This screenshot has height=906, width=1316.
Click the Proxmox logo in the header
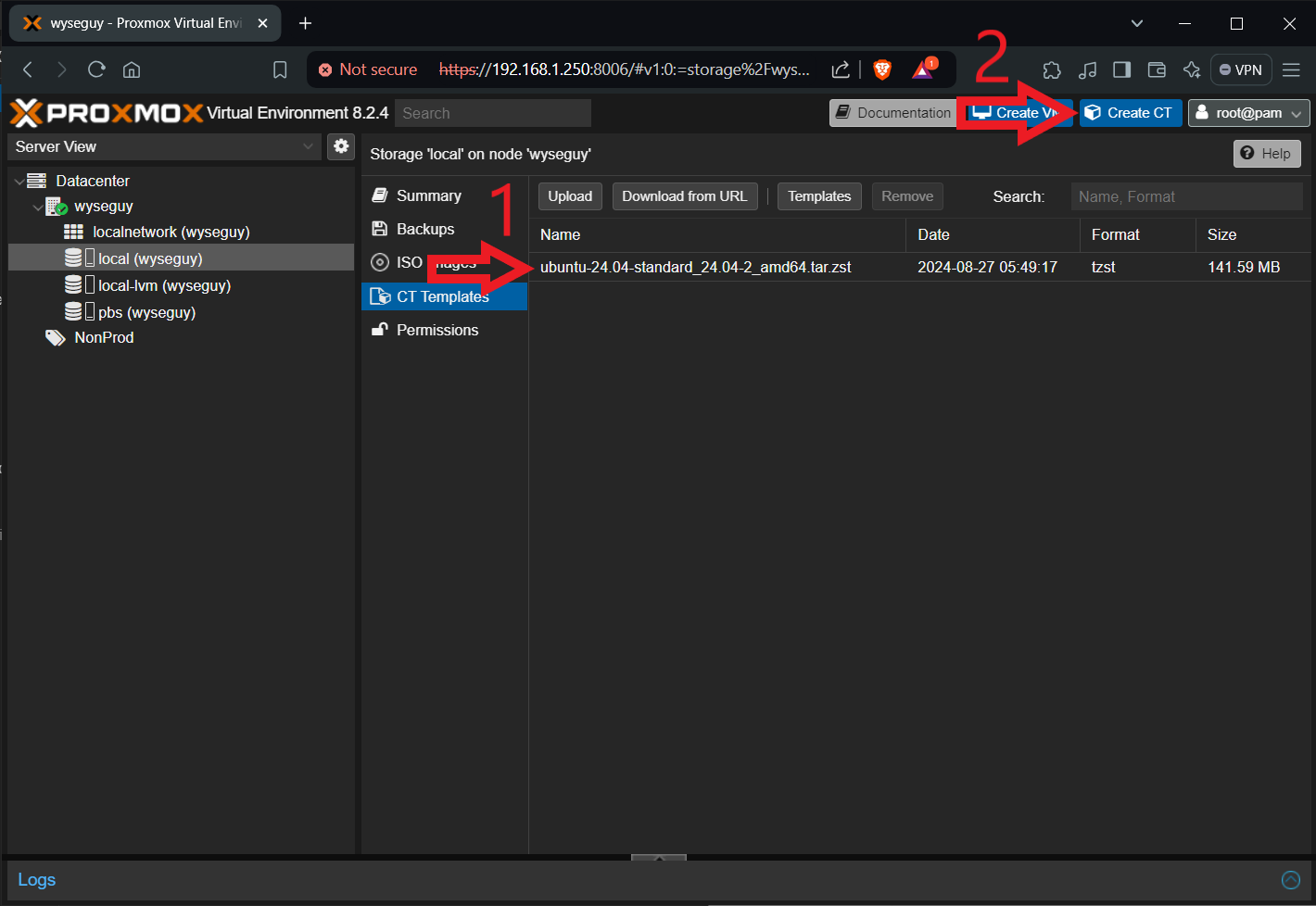click(106, 113)
